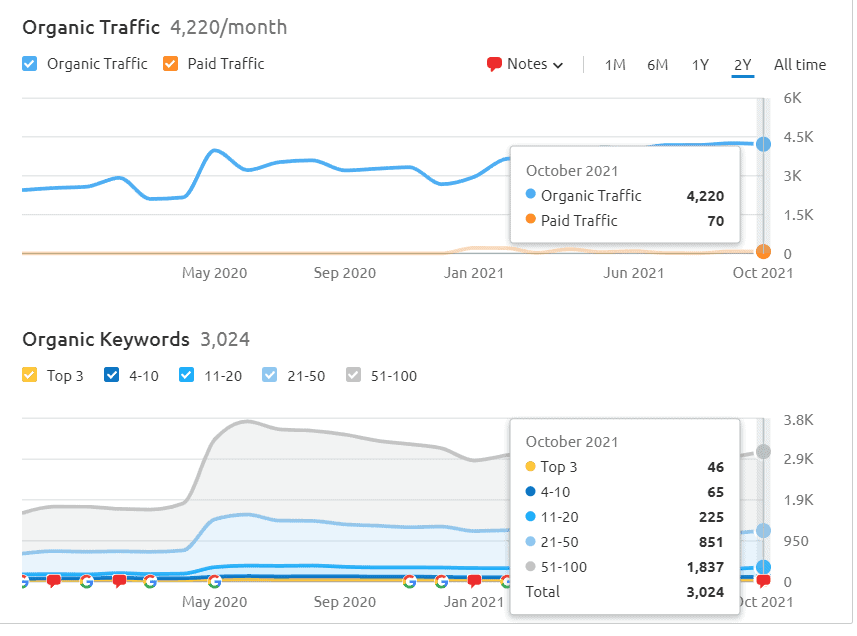The height and width of the screenshot is (636, 857).
Task: Click the Paid Traffic 70 tooltip value
Action: (715, 221)
